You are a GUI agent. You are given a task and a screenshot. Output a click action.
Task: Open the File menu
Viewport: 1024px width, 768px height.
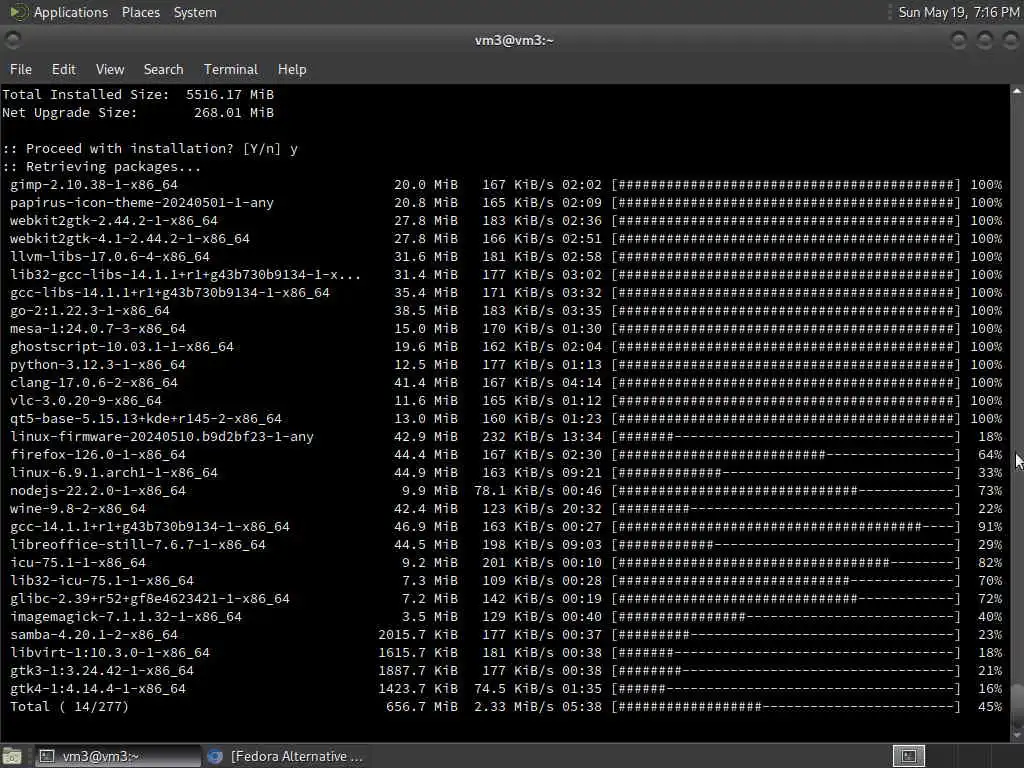point(20,69)
